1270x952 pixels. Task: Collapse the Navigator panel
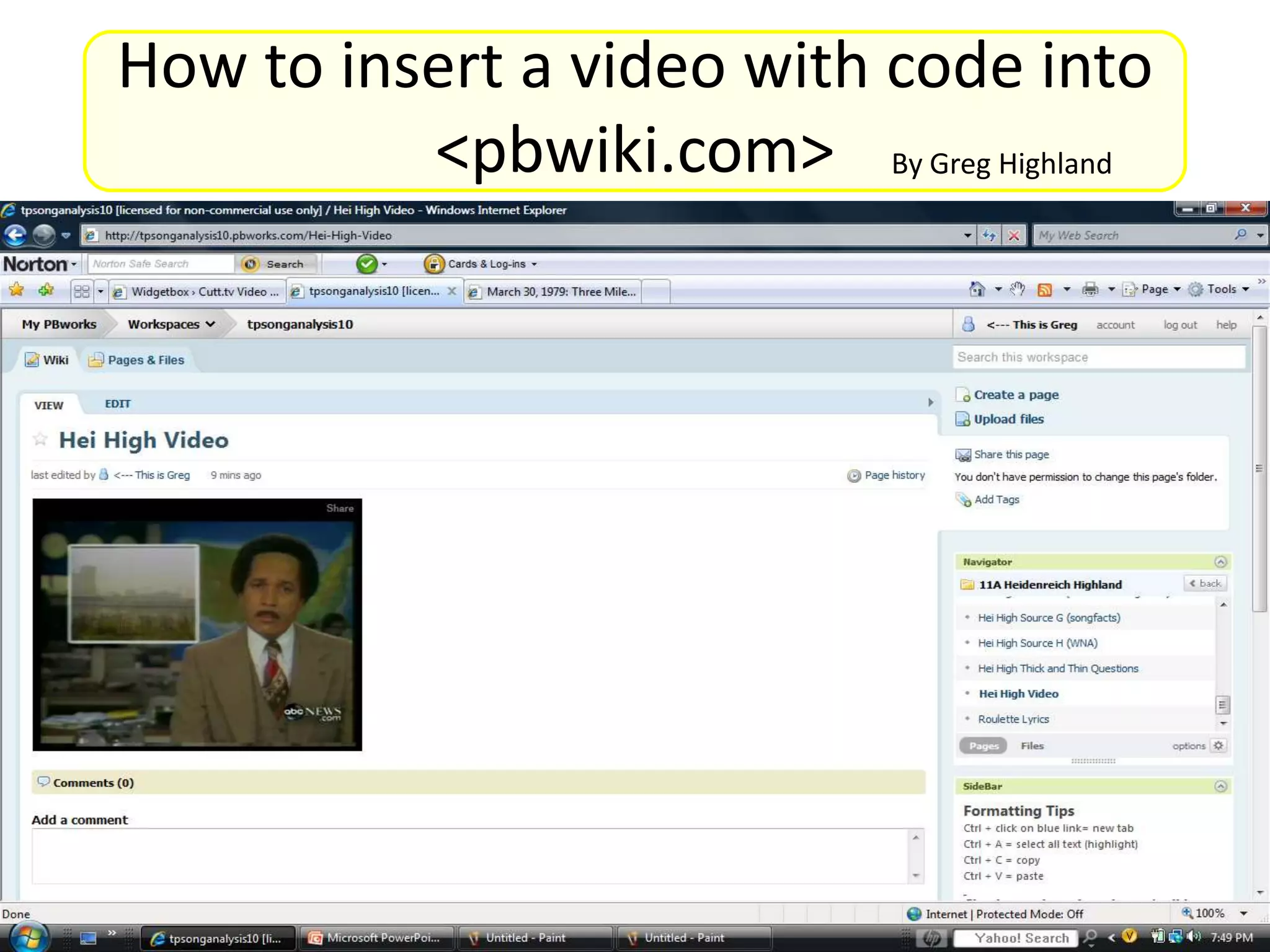[1220, 562]
